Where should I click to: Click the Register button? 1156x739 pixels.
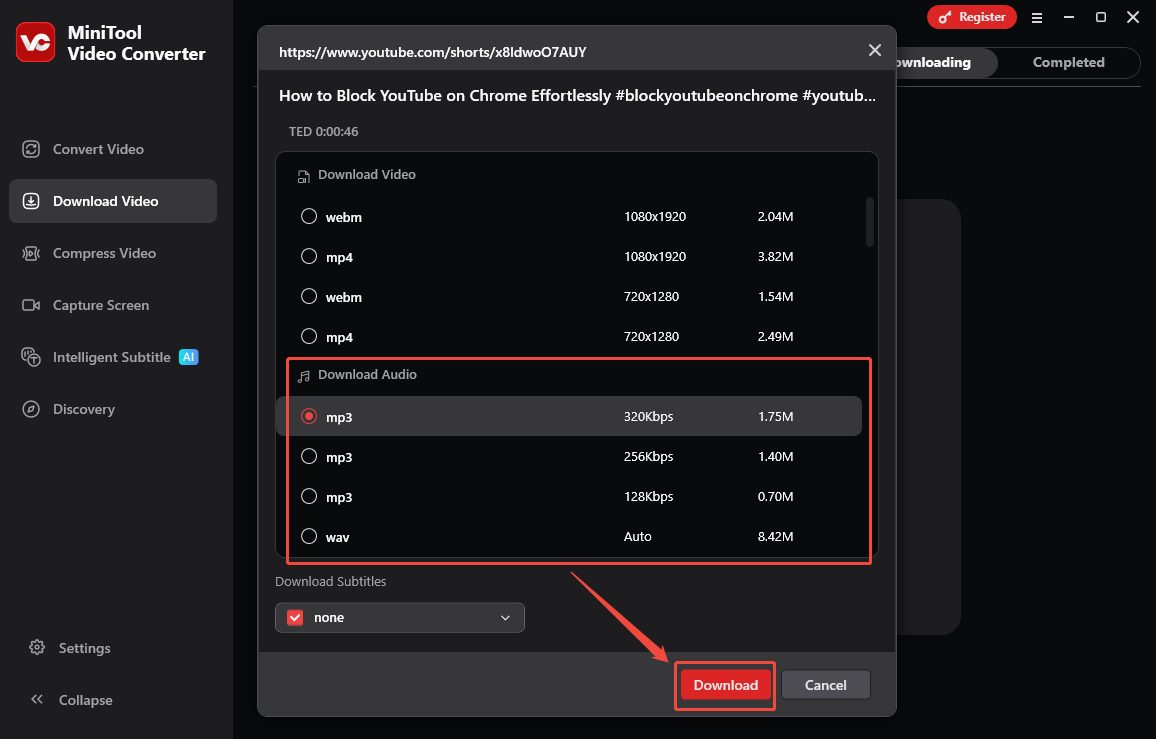pyautogui.click(x=971, y=17)
